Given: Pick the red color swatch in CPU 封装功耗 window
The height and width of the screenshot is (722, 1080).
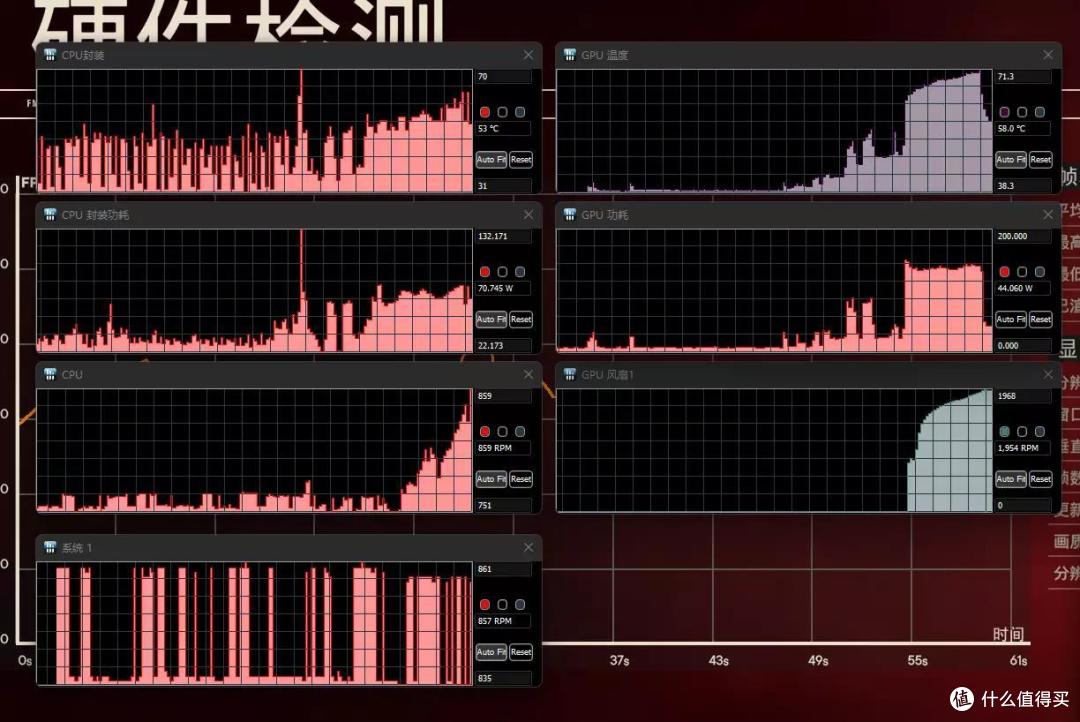Looking at the screenshot, I should pos(485,272).
